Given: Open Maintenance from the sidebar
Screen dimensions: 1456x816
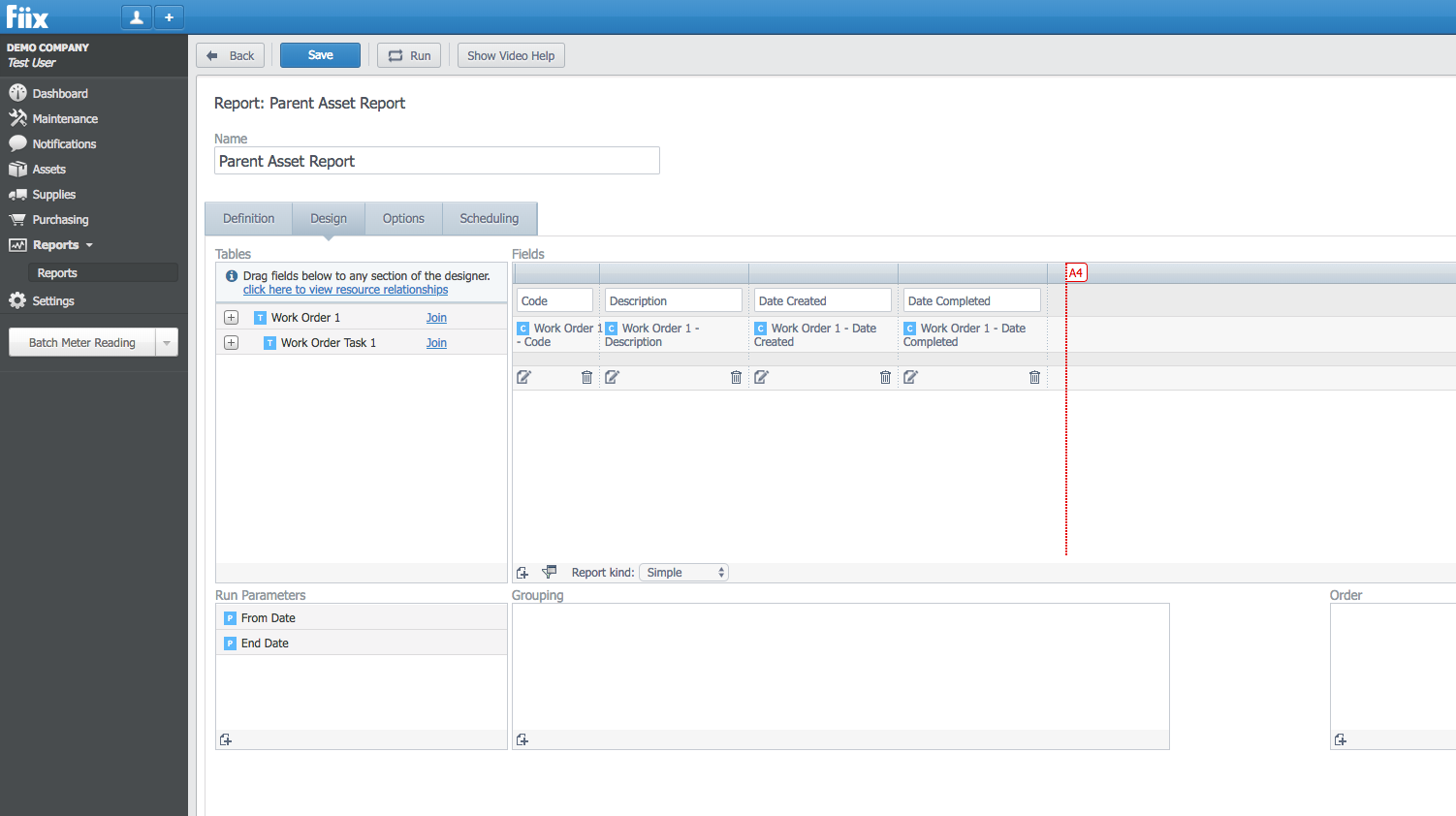Looking at the screenshot, I should 65,118.
